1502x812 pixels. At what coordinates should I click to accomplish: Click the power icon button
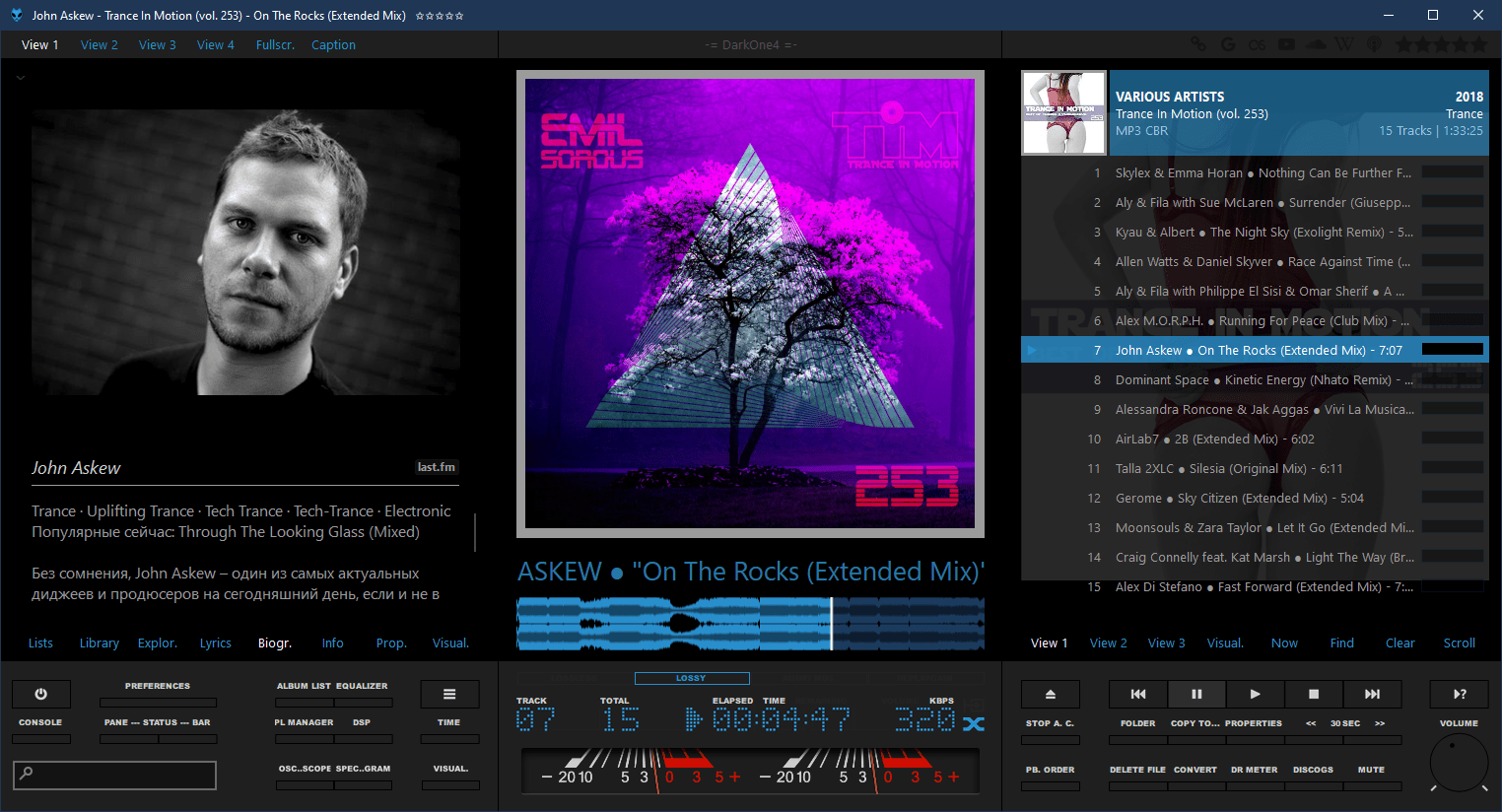click(x=40, y=694)
